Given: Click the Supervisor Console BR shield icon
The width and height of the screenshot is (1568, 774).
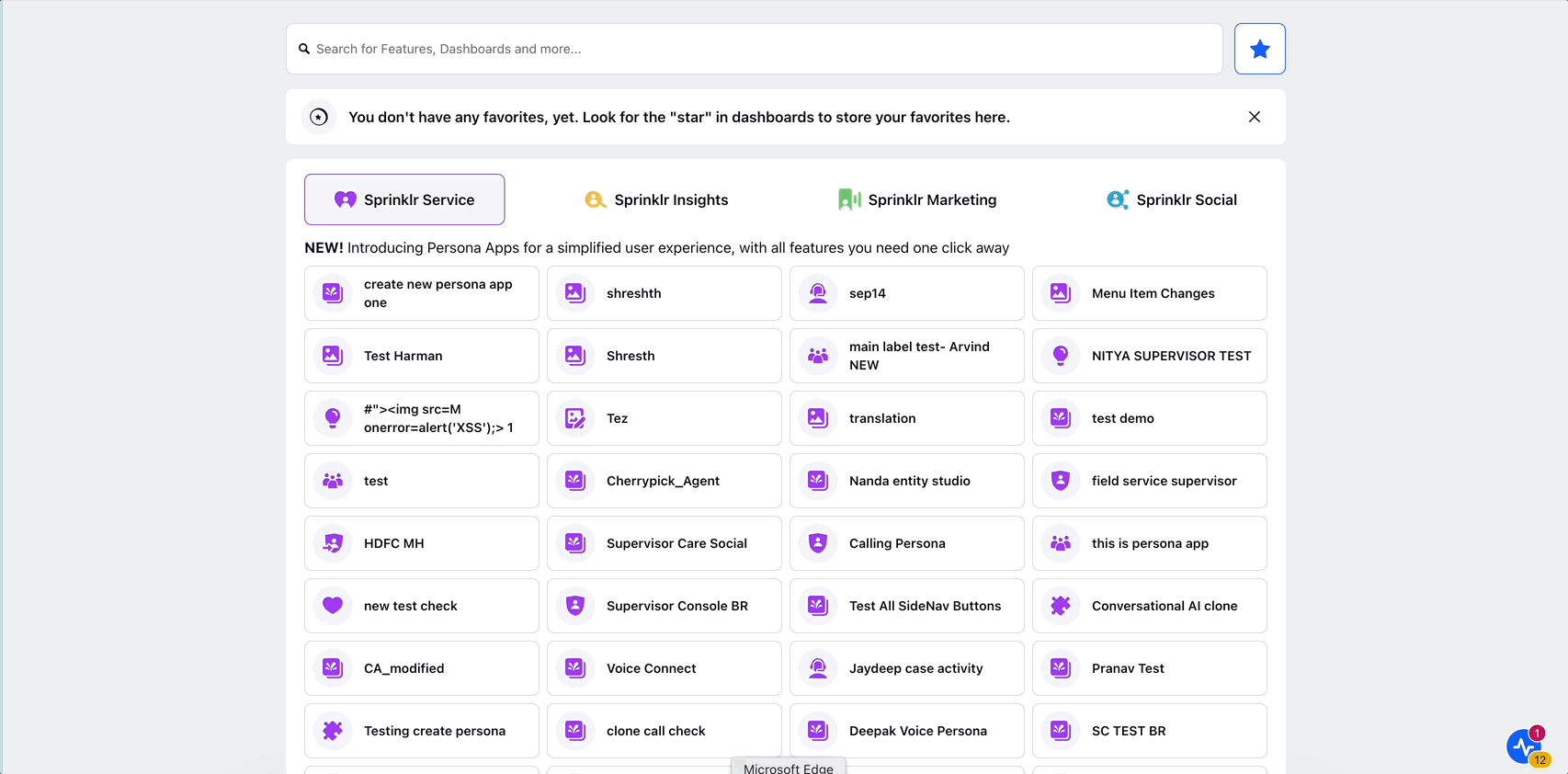Looking at the screenshot, I should click(x=575, y=606).
